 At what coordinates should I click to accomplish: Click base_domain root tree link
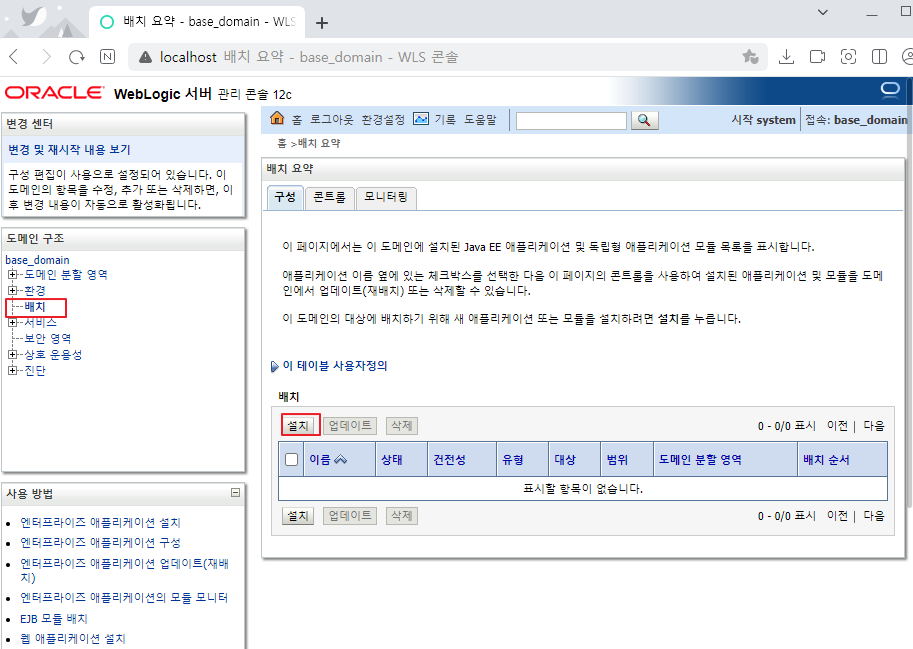[37, 260]
